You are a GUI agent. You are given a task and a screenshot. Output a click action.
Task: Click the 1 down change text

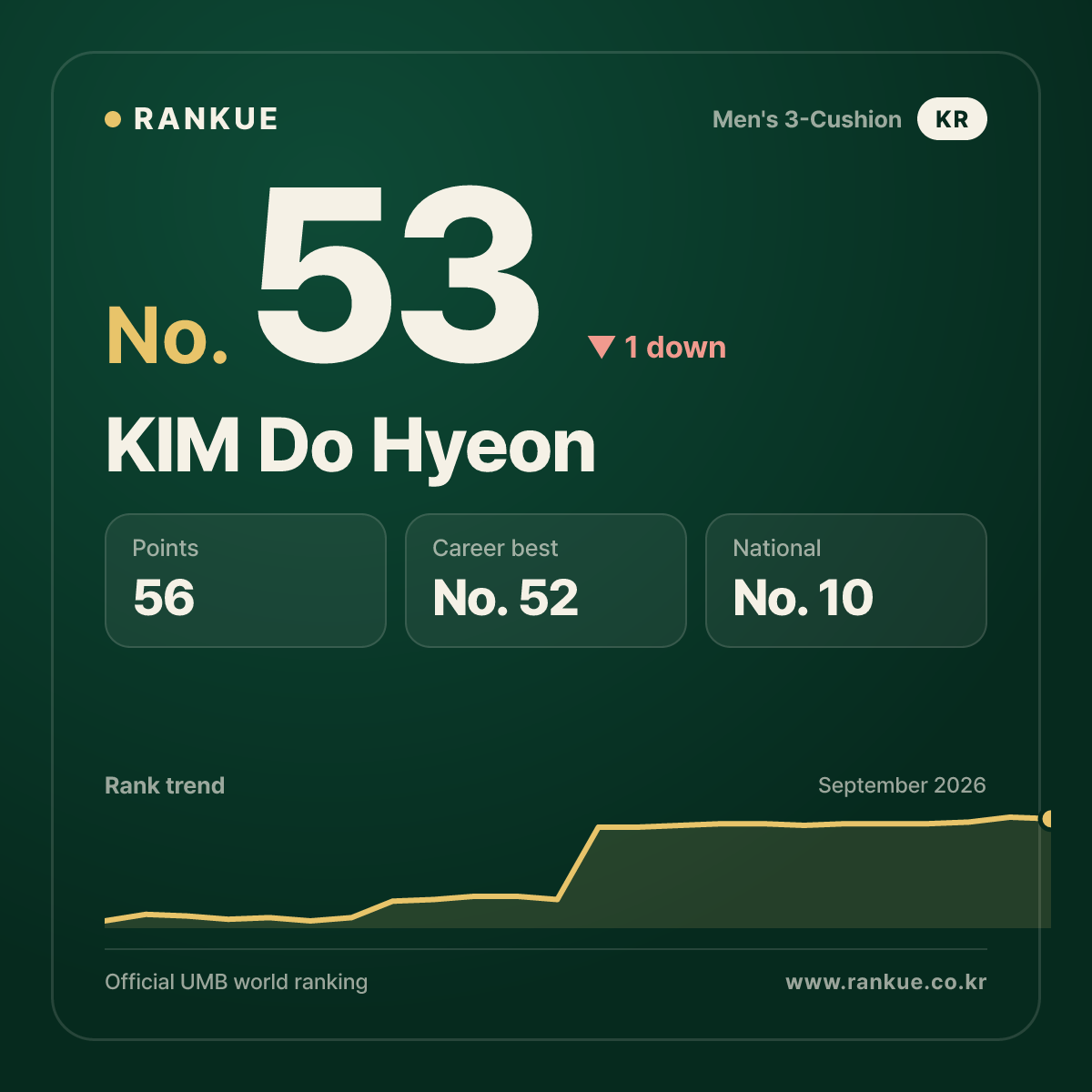(x=675, y=347)
